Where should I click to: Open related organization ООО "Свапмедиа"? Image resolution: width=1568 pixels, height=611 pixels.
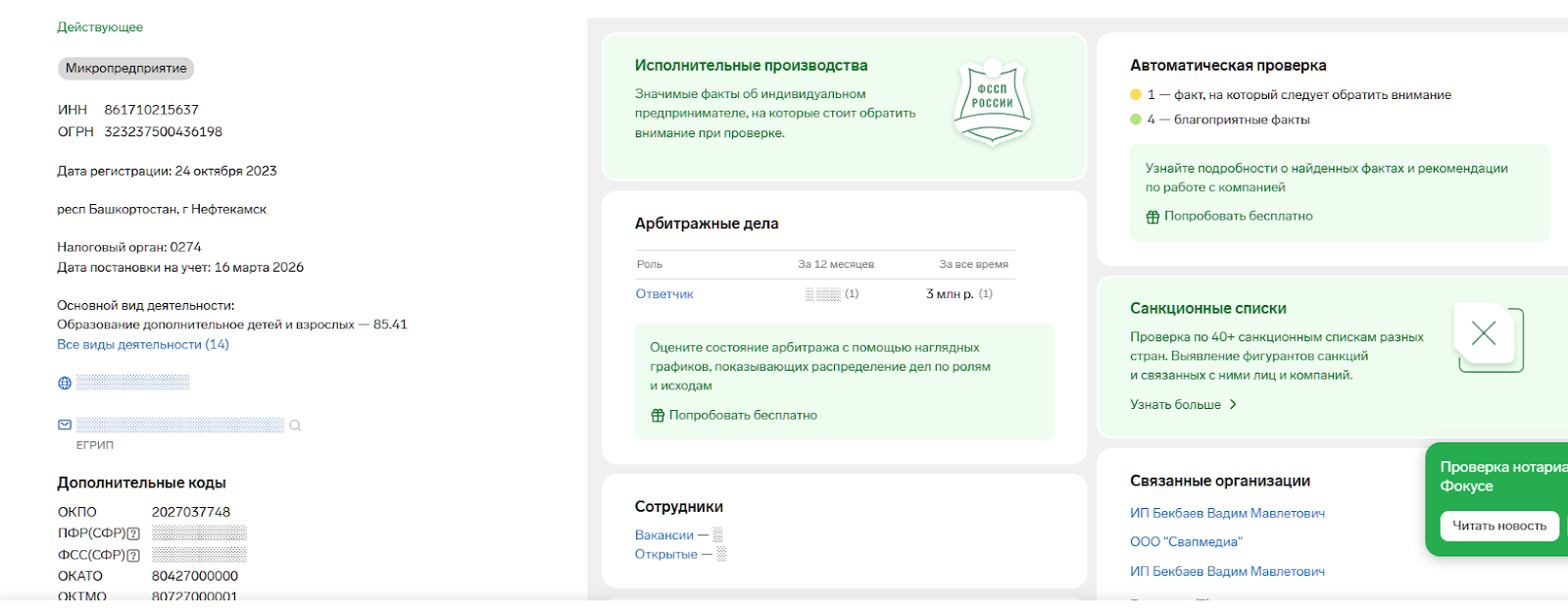click(x=1186, y=541)
